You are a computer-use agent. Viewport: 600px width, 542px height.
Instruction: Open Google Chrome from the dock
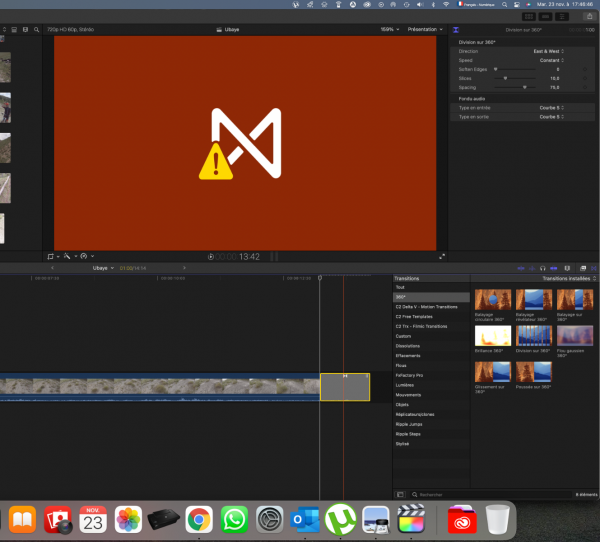pyautogui.click(x=199, y=518)
